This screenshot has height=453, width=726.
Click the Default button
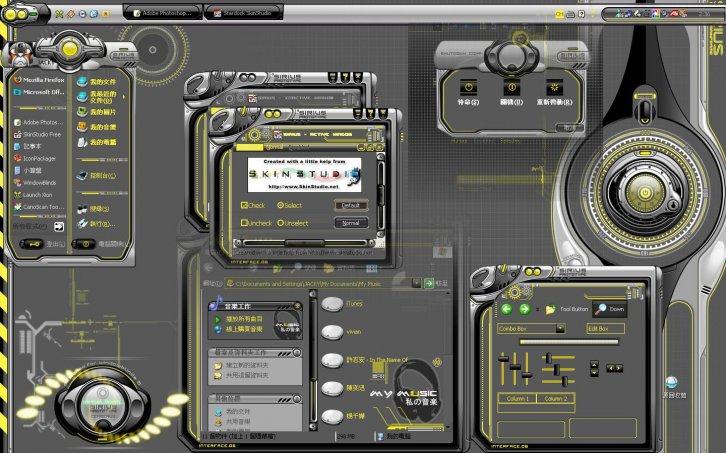[x=351, y=205]
